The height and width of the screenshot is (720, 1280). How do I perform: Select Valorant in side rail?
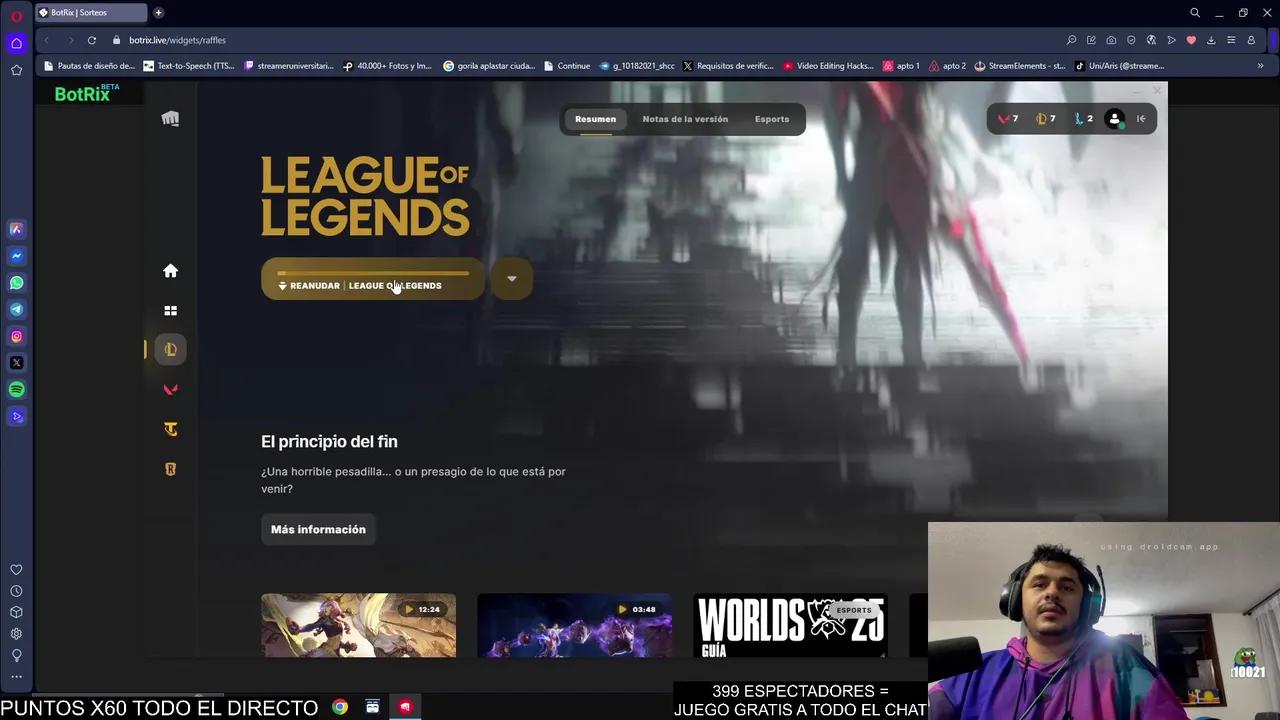(x=170, y=389)
